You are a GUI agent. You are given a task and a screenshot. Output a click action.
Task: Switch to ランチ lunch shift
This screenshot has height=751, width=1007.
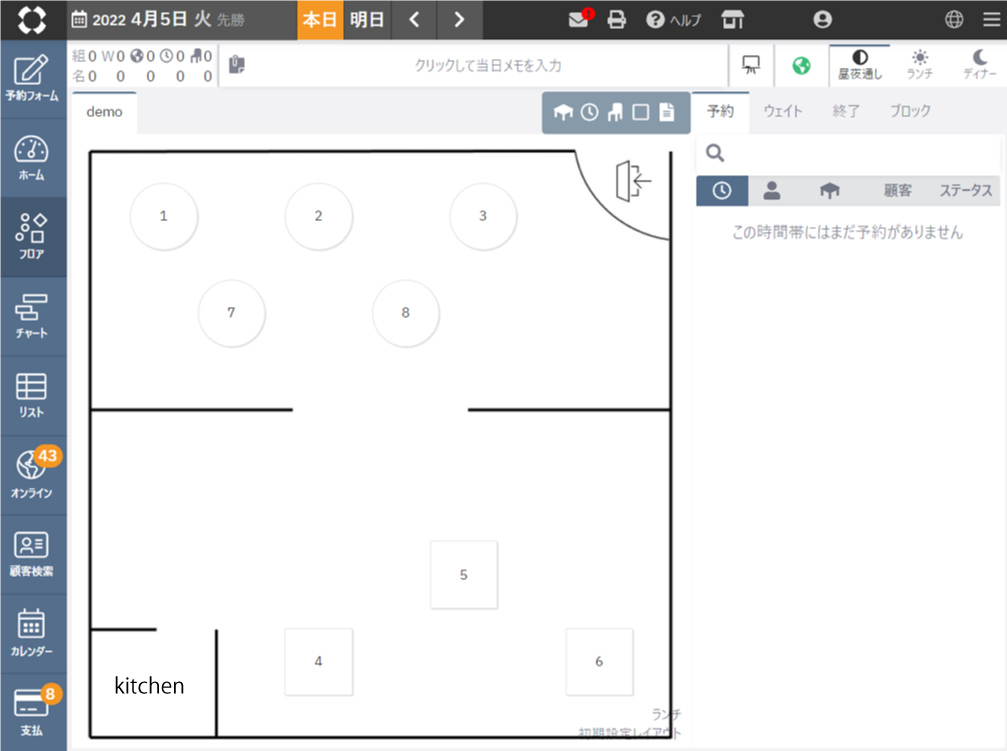point(919,65)
